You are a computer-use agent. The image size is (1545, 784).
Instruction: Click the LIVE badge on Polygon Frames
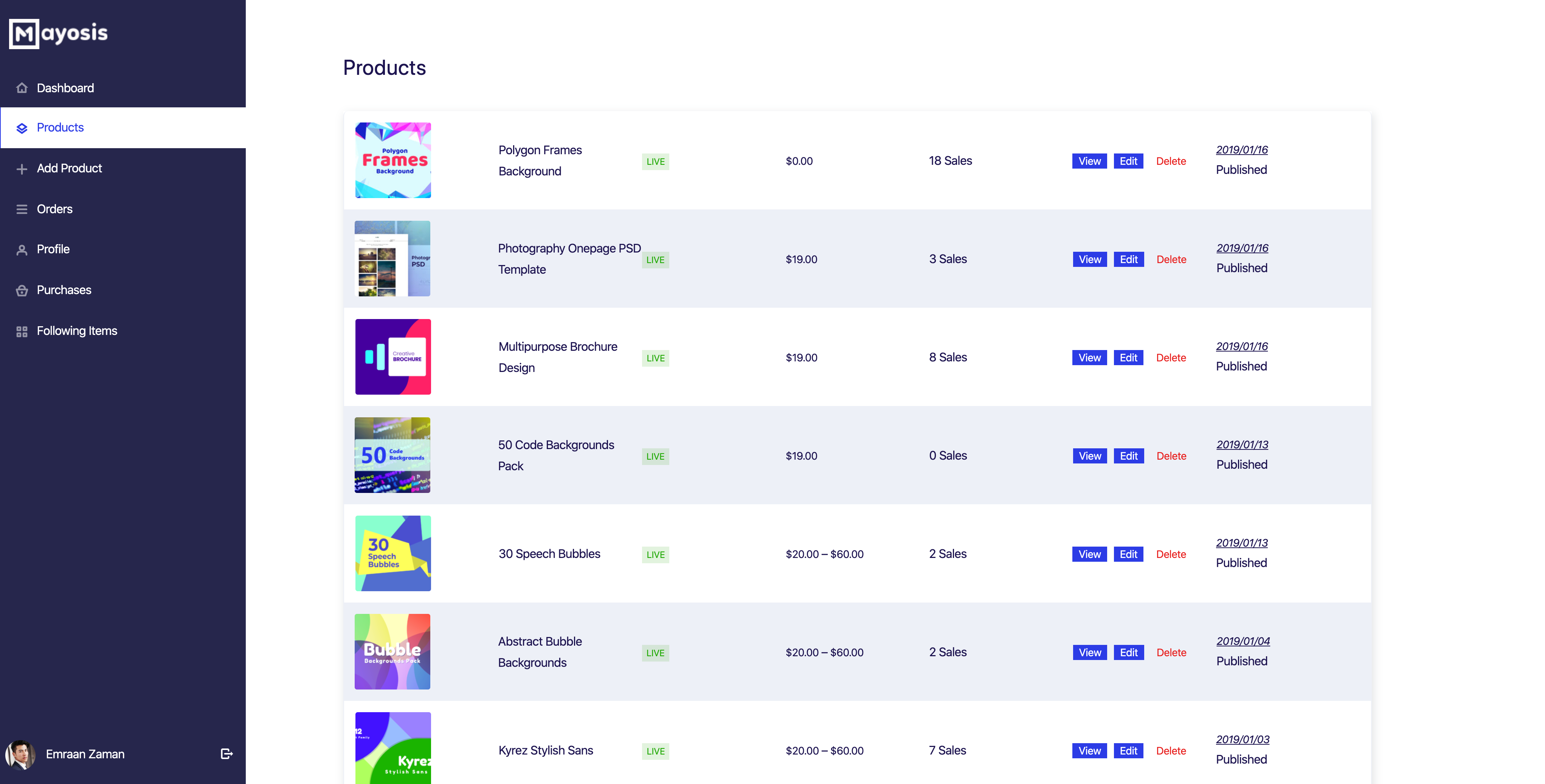tap(655, 162)
